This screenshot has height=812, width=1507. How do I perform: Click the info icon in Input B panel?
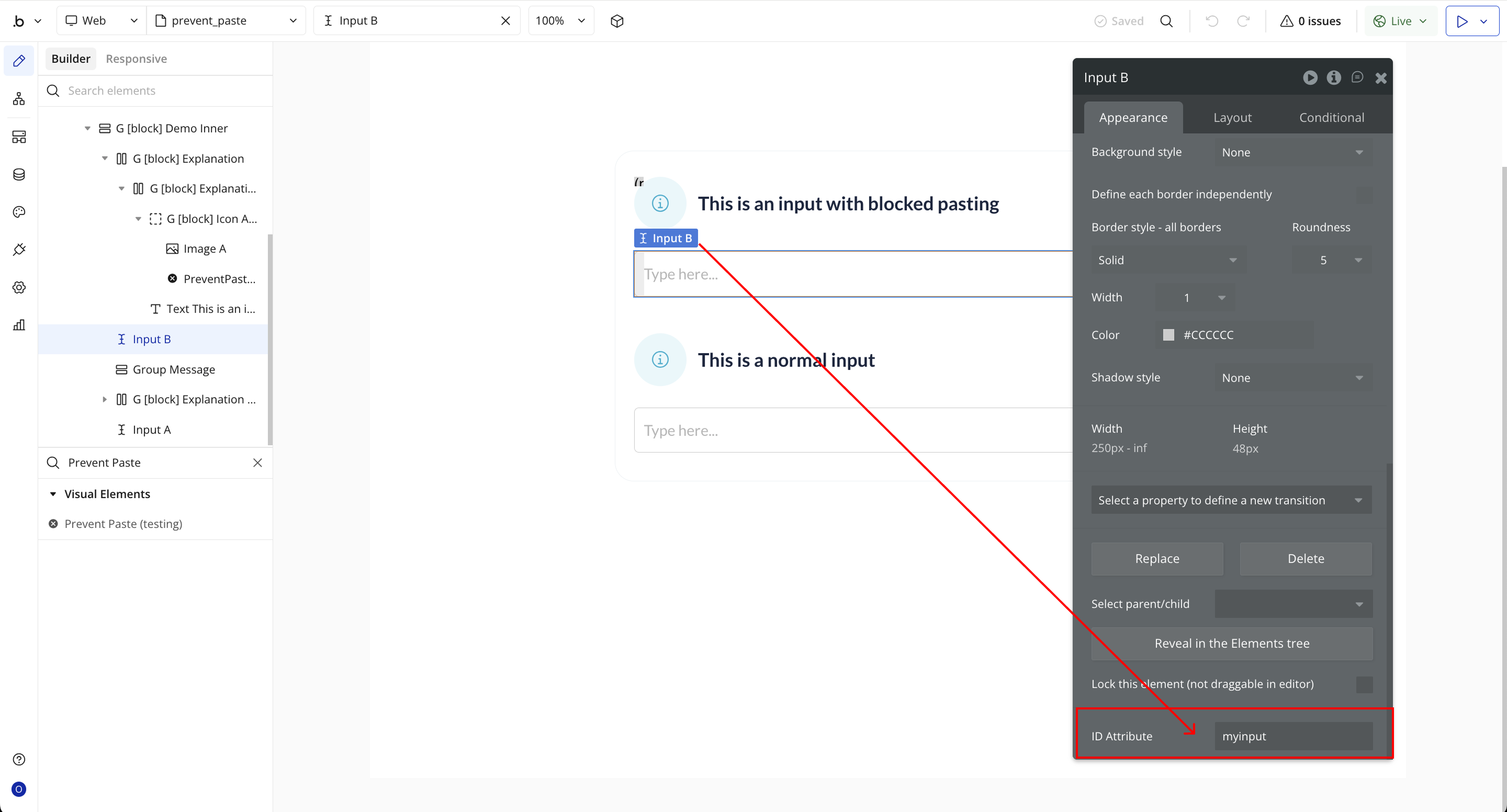click(1334, 78)
